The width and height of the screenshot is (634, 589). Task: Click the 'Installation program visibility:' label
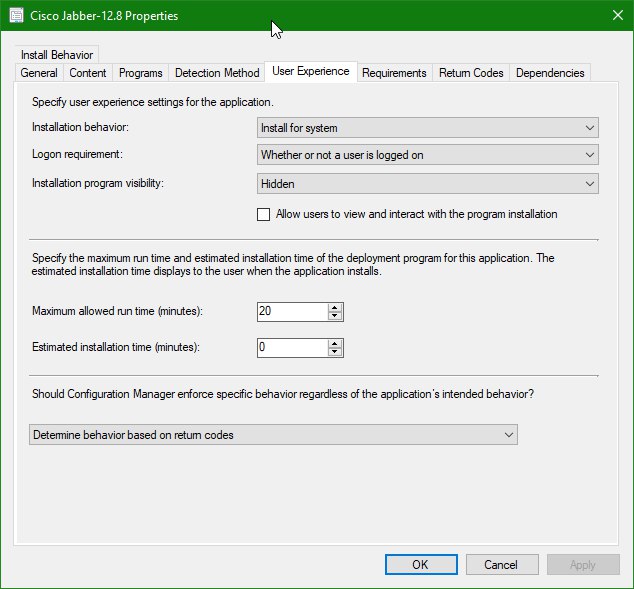98,183
